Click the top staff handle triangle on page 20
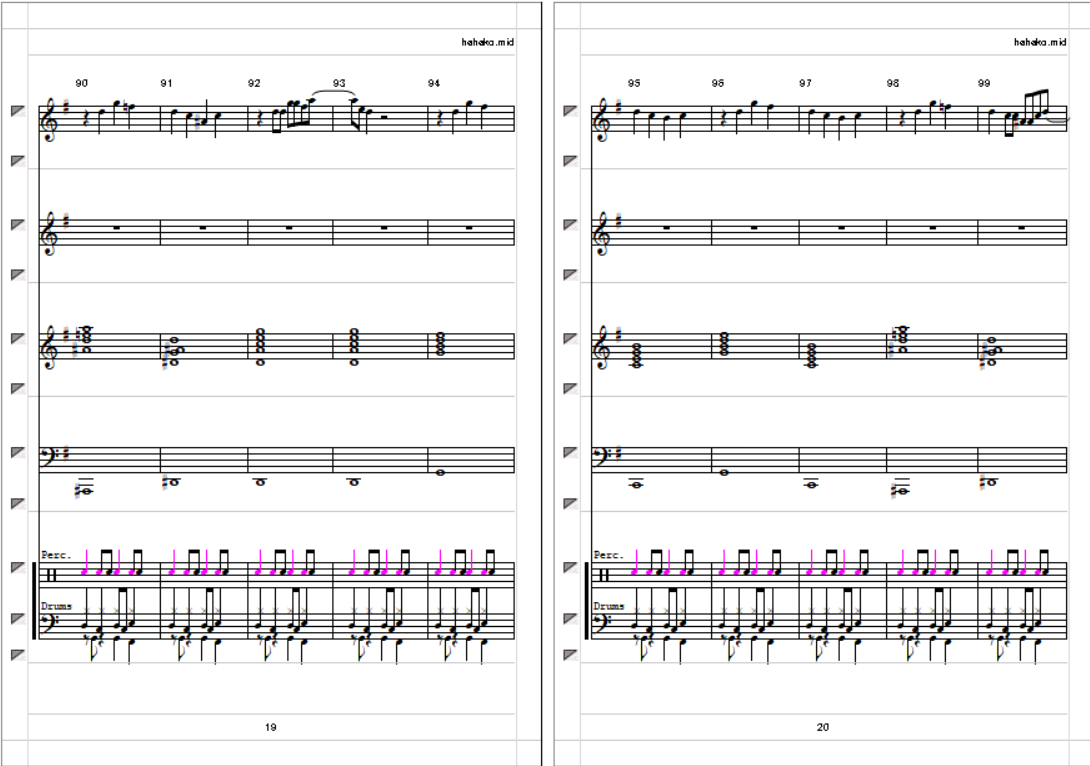 pos(570,111)
